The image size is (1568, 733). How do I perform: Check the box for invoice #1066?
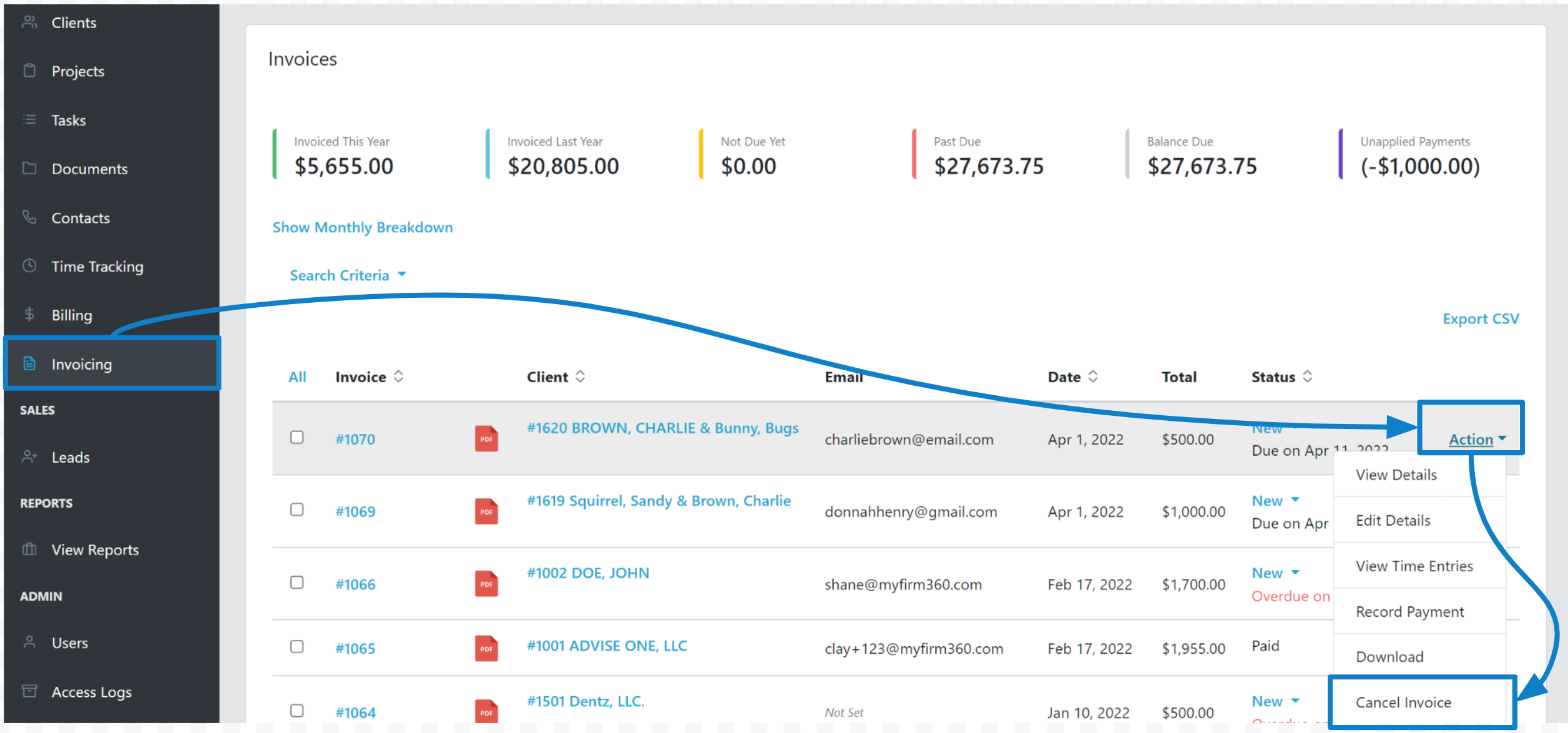point(297,582)
